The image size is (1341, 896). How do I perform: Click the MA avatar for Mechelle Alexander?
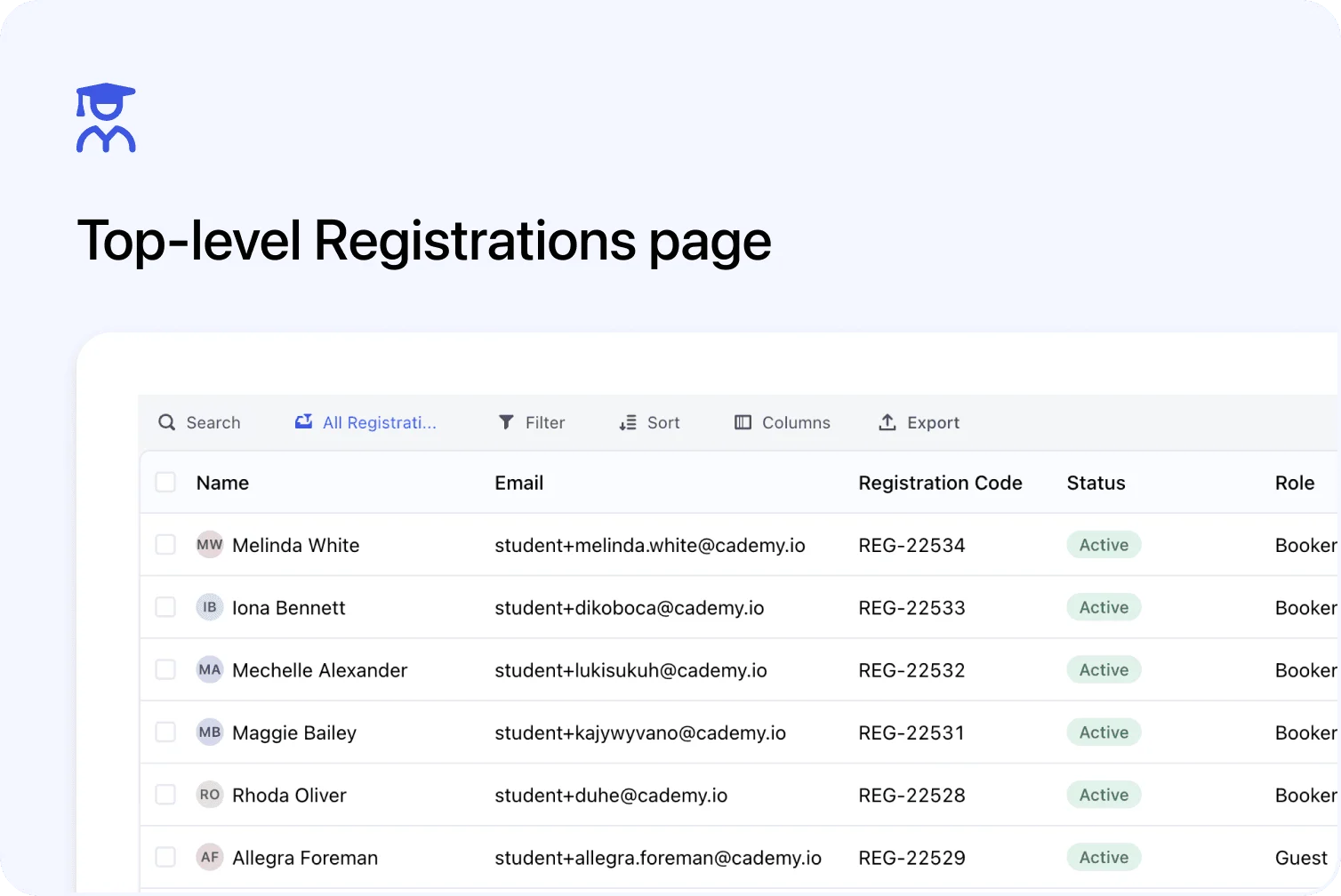pyautogui.click(x=210, y=669)
